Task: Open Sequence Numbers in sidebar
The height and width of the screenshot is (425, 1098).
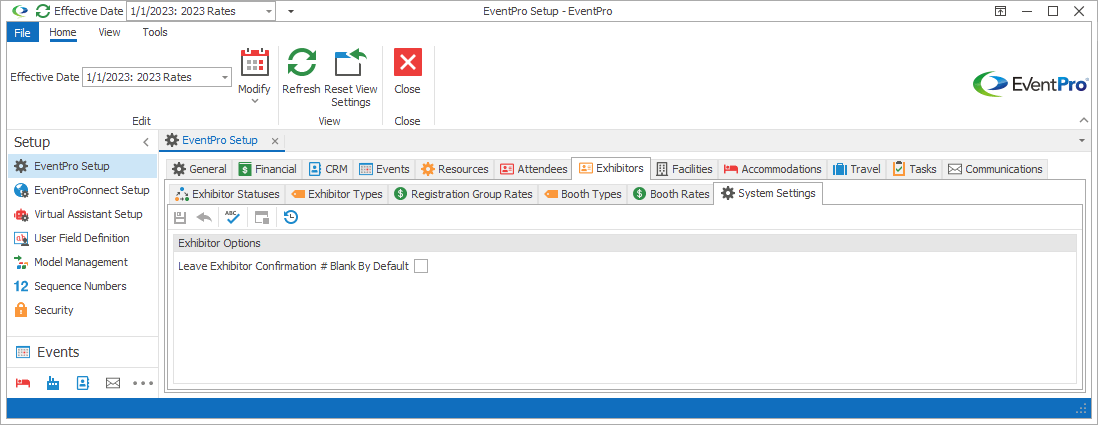Action: (x=82, y=286)
